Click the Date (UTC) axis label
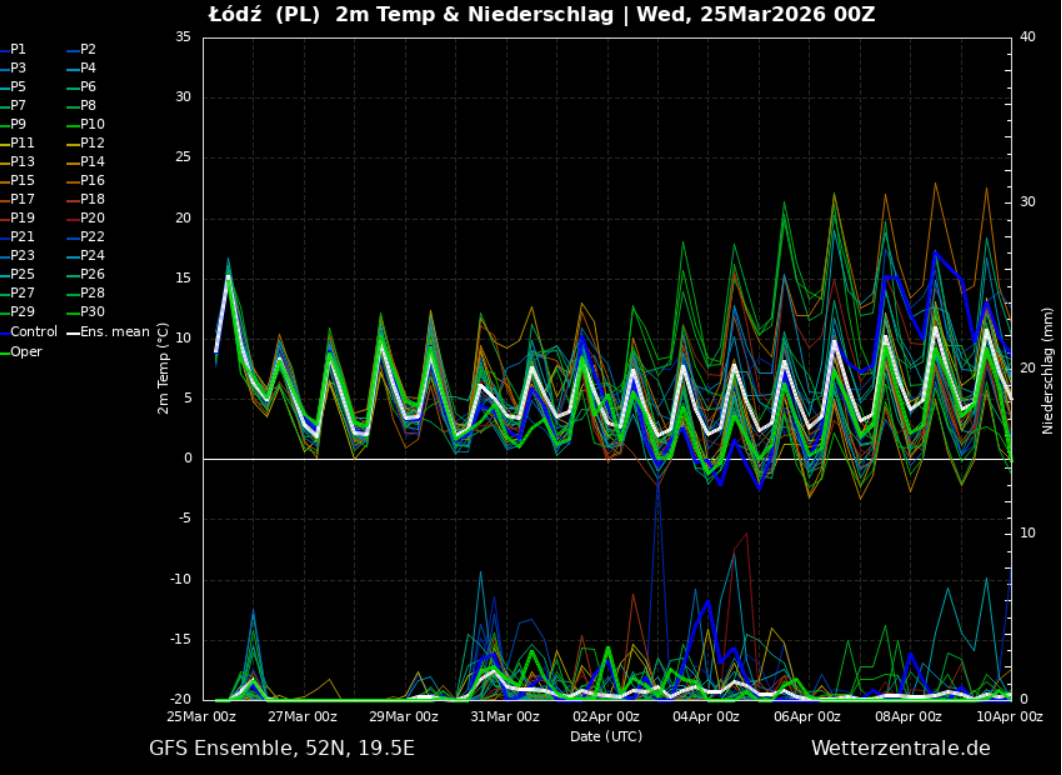Image resolution: width=1062 pixels, height=775 pixels. 606,736
